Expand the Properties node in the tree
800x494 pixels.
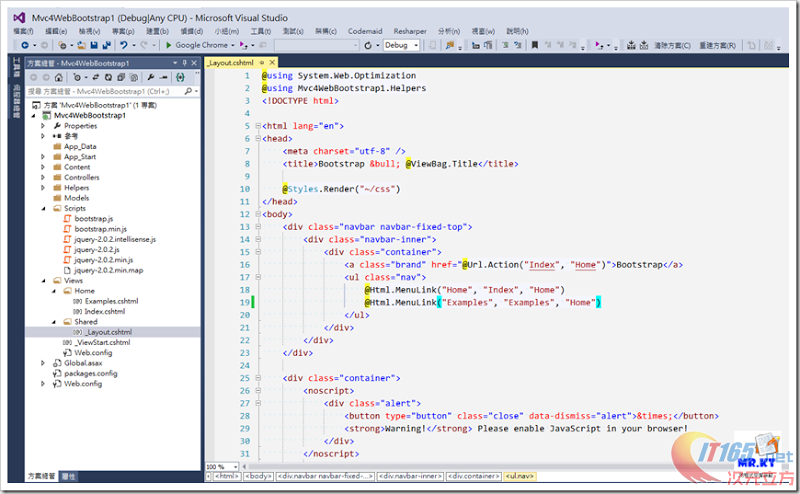(43, 126)
